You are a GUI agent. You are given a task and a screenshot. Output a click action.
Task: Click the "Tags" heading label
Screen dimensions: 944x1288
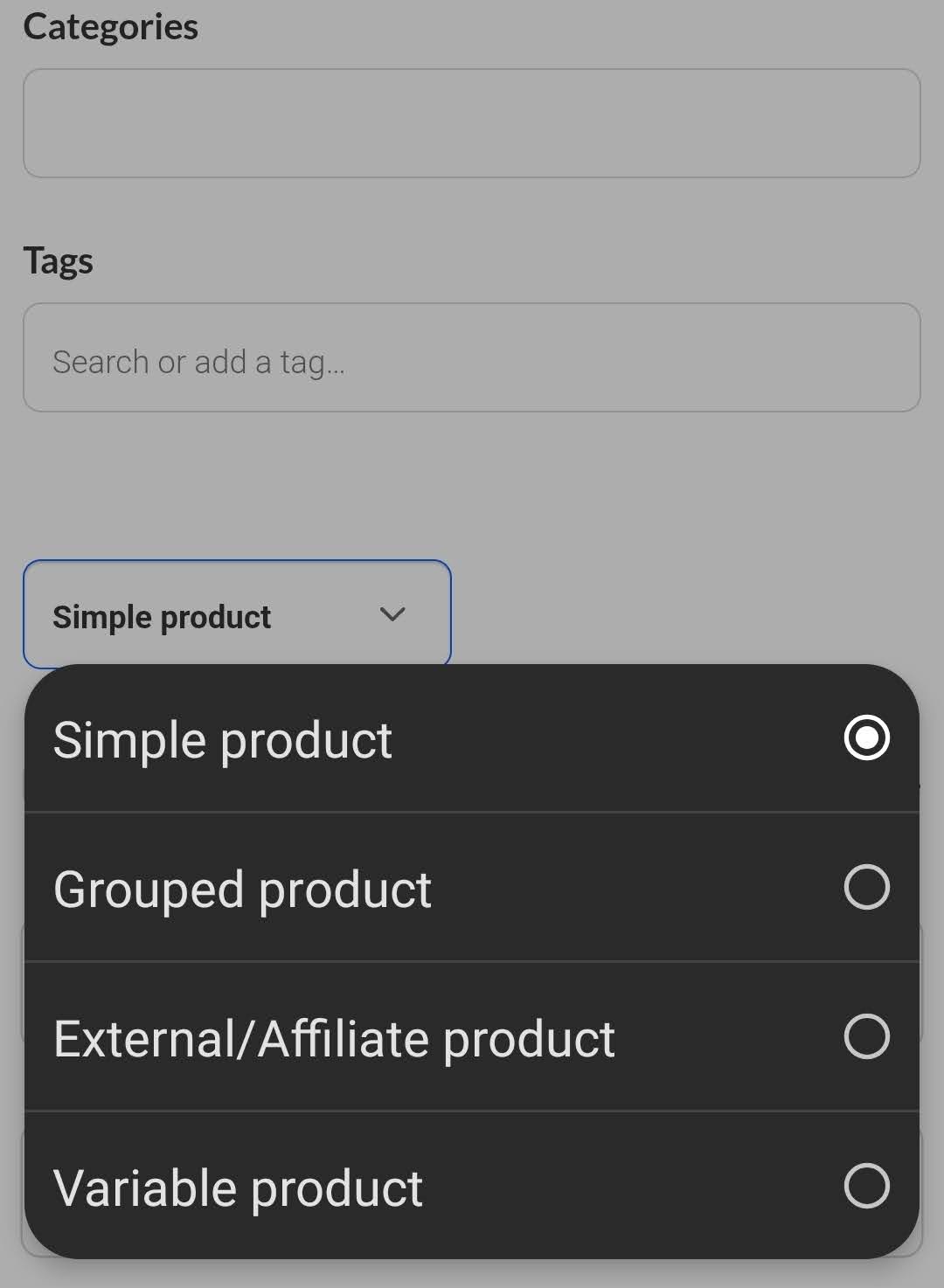[x=58, y=260]
